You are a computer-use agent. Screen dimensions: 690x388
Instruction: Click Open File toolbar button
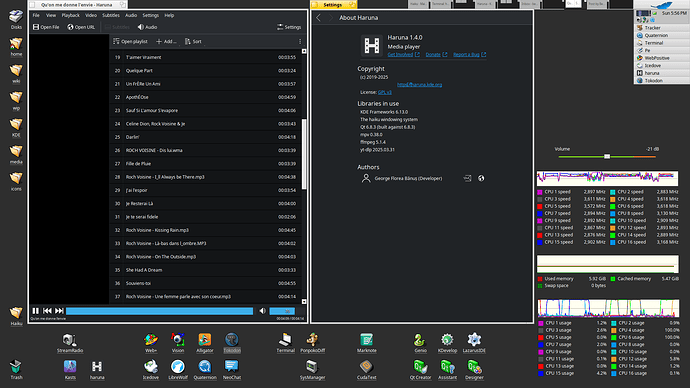[46, 27]
